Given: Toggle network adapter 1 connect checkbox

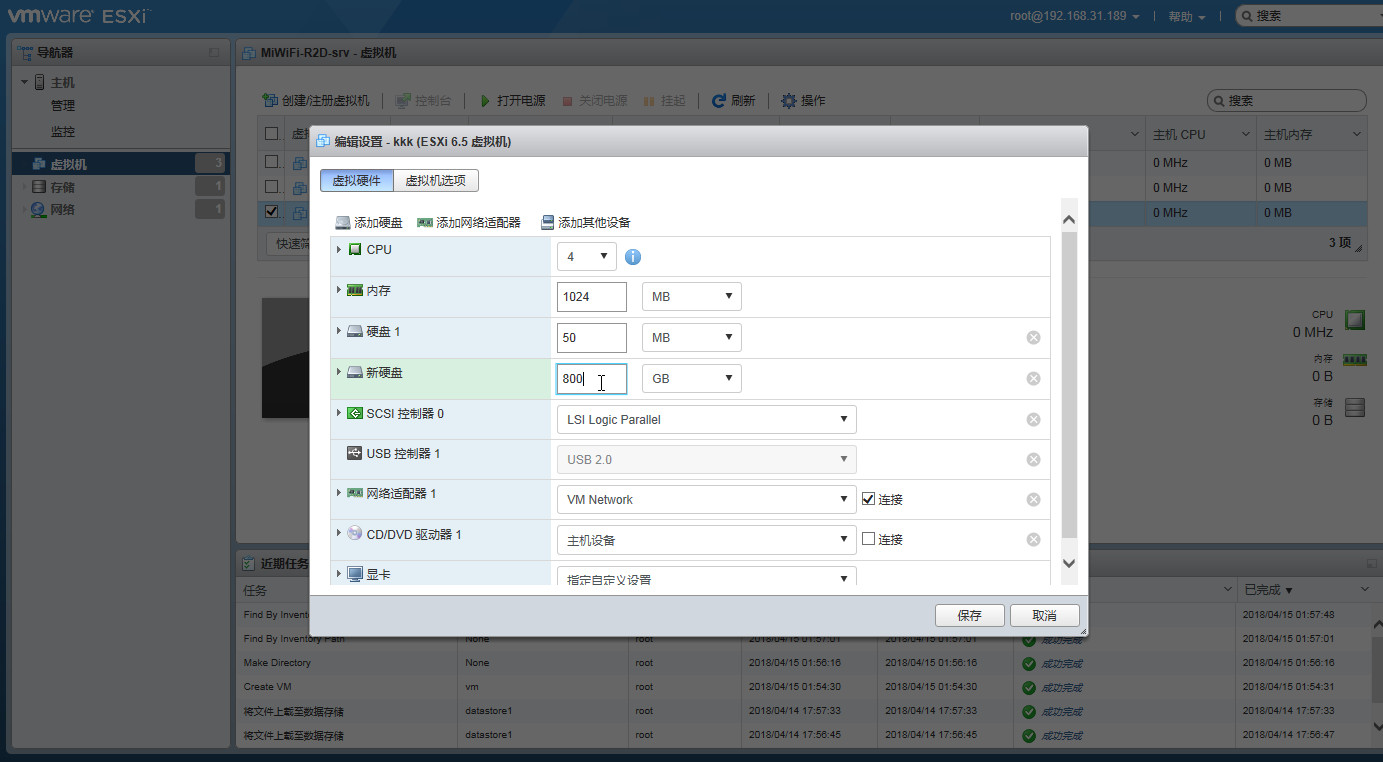Looking at the screenshot, I should point(868,499).
